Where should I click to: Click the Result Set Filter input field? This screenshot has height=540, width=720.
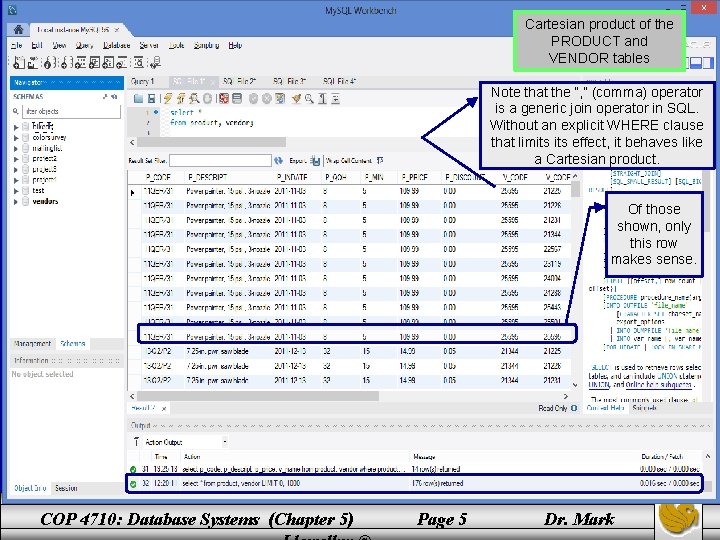click(220, 161)
